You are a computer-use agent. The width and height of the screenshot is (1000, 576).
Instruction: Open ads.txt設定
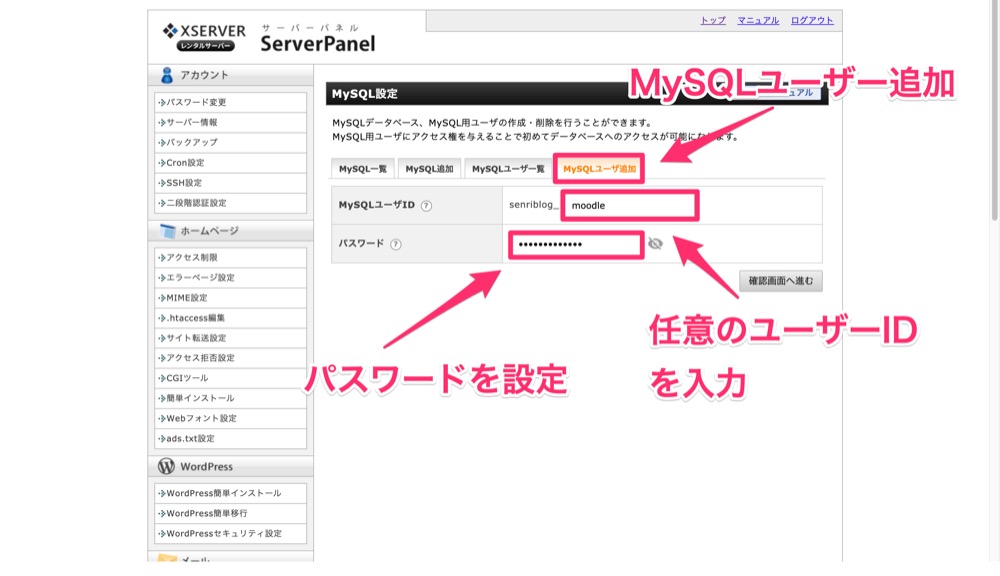230,438
